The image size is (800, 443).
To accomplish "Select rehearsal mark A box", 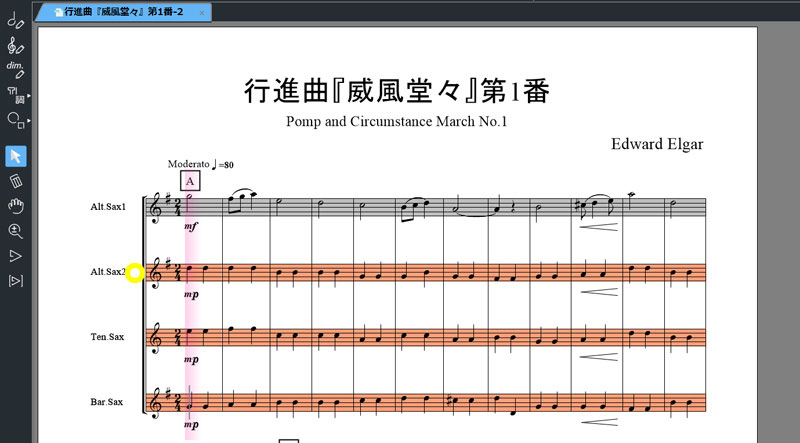I will pos(190,181).
